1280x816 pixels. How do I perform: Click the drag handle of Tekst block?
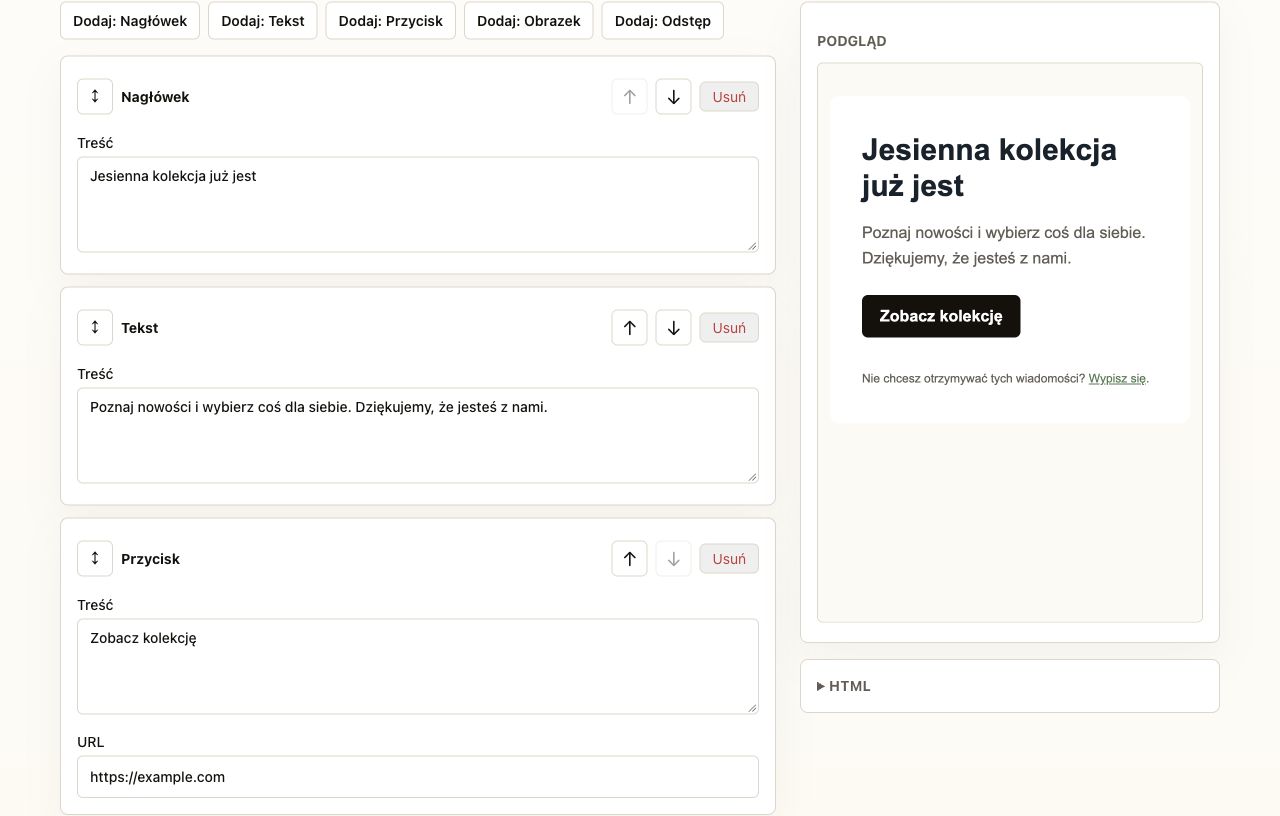coord(95,327)
